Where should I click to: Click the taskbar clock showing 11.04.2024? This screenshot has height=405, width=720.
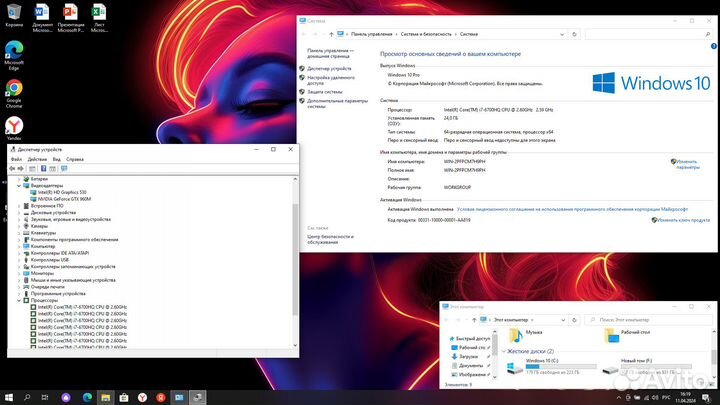pyautogui.click(x=686, y=397)
